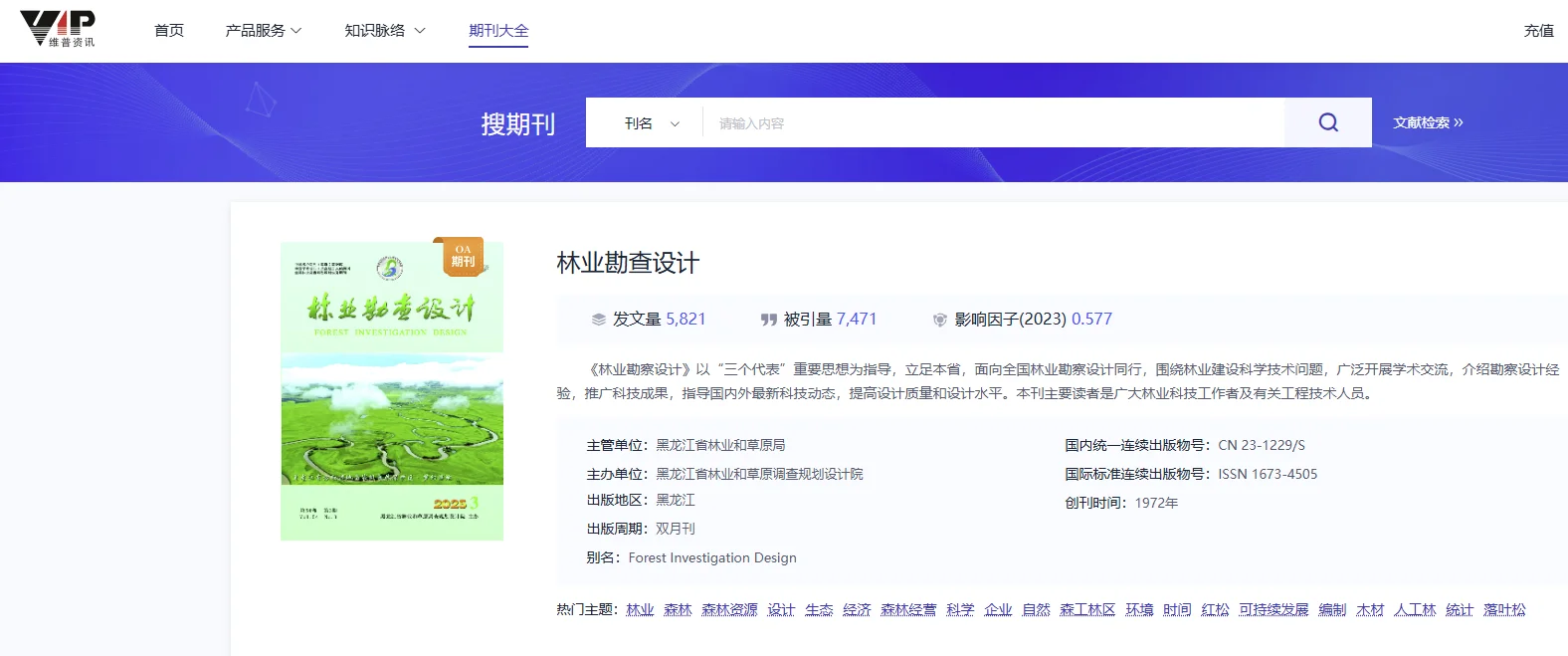The image size is (1568, 656).
Task: Click the 影响因子 medal icon
Action: (x=939, y=320)
